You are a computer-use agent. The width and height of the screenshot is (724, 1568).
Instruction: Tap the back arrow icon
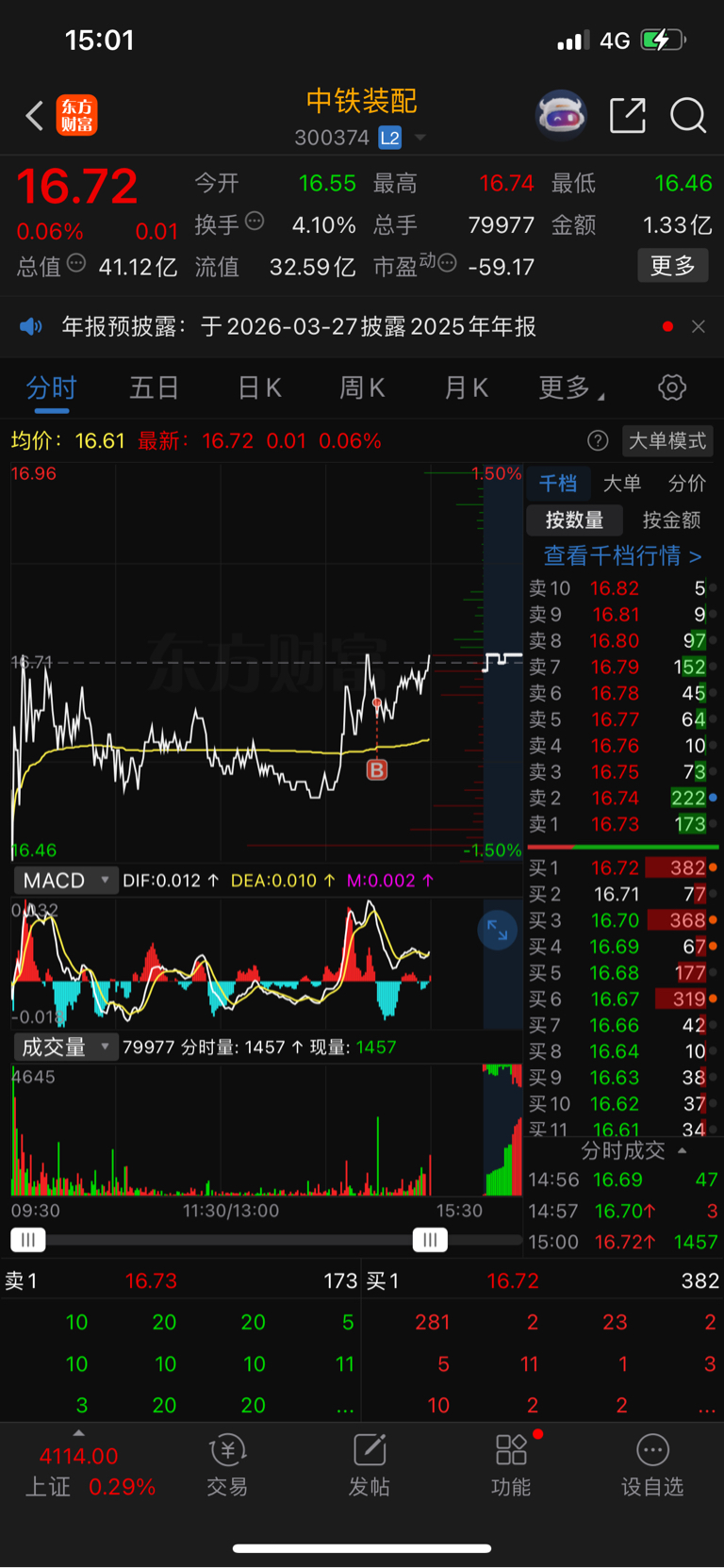coord(35,116)
